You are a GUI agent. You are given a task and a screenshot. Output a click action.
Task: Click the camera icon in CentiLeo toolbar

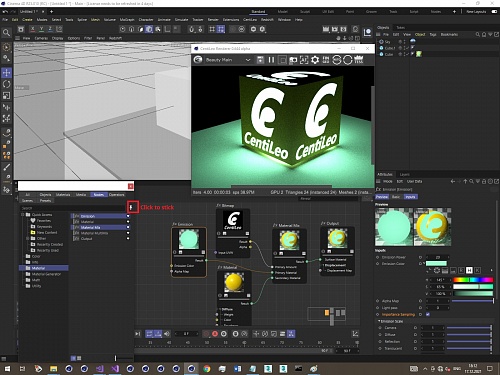pyautogui.click(x=293, y=60)
